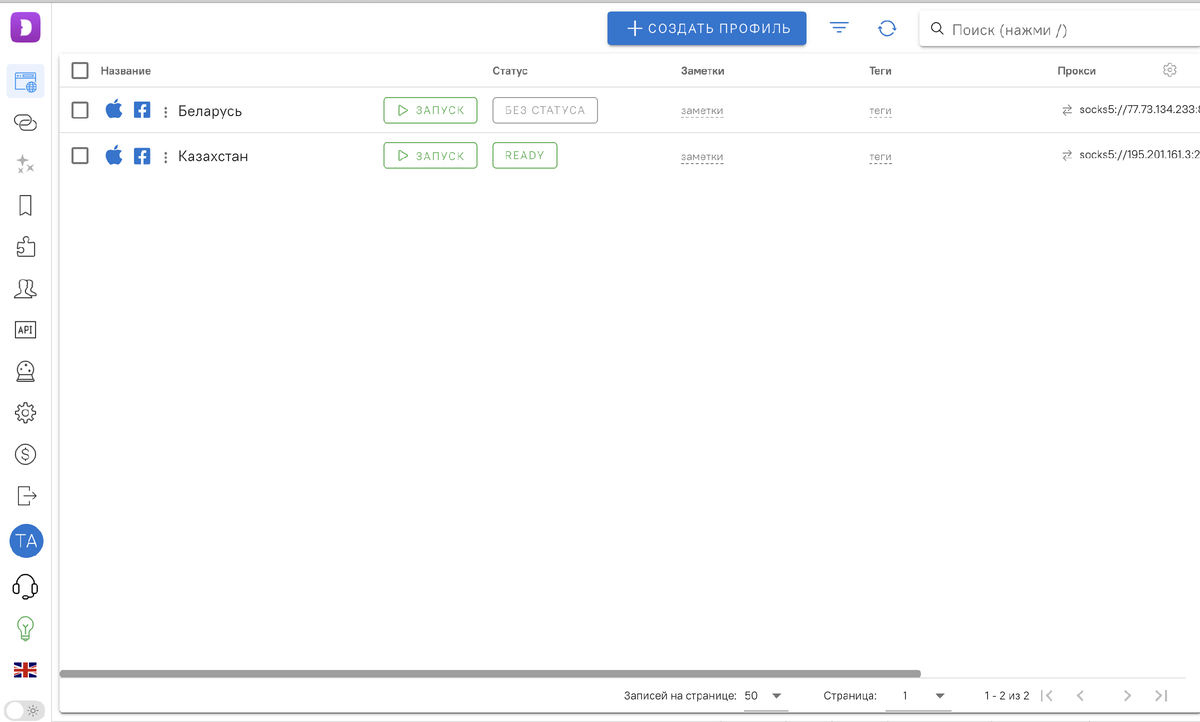Edit заметки for Беларусь row

[x=702, y=111]
